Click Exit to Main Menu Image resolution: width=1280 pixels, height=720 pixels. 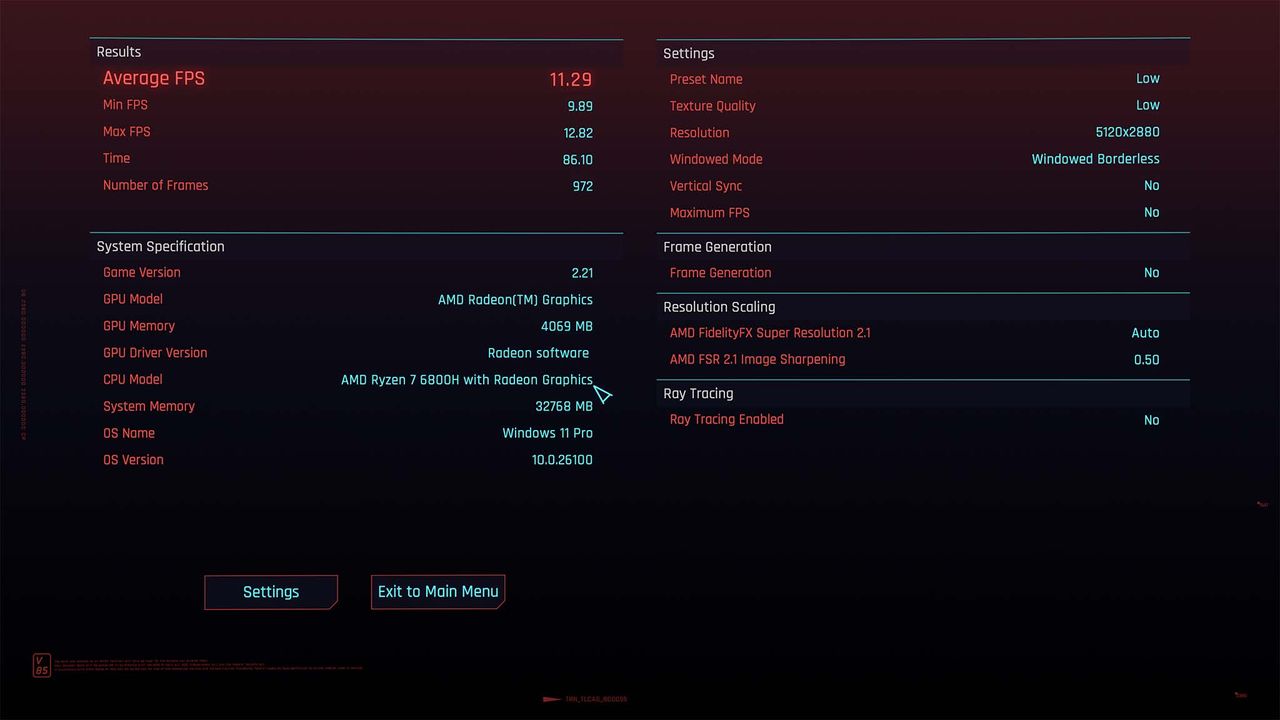(438, 592)
